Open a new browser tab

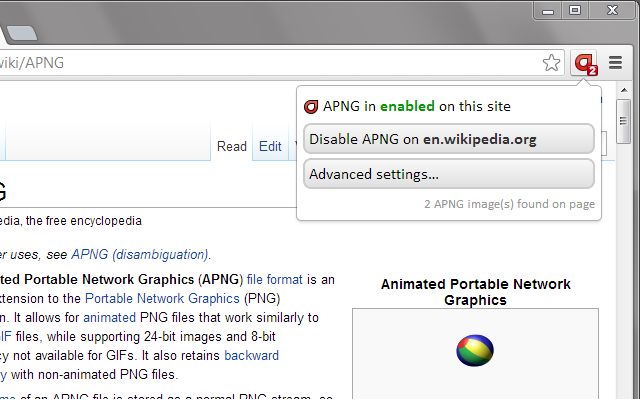coord(22,33)
